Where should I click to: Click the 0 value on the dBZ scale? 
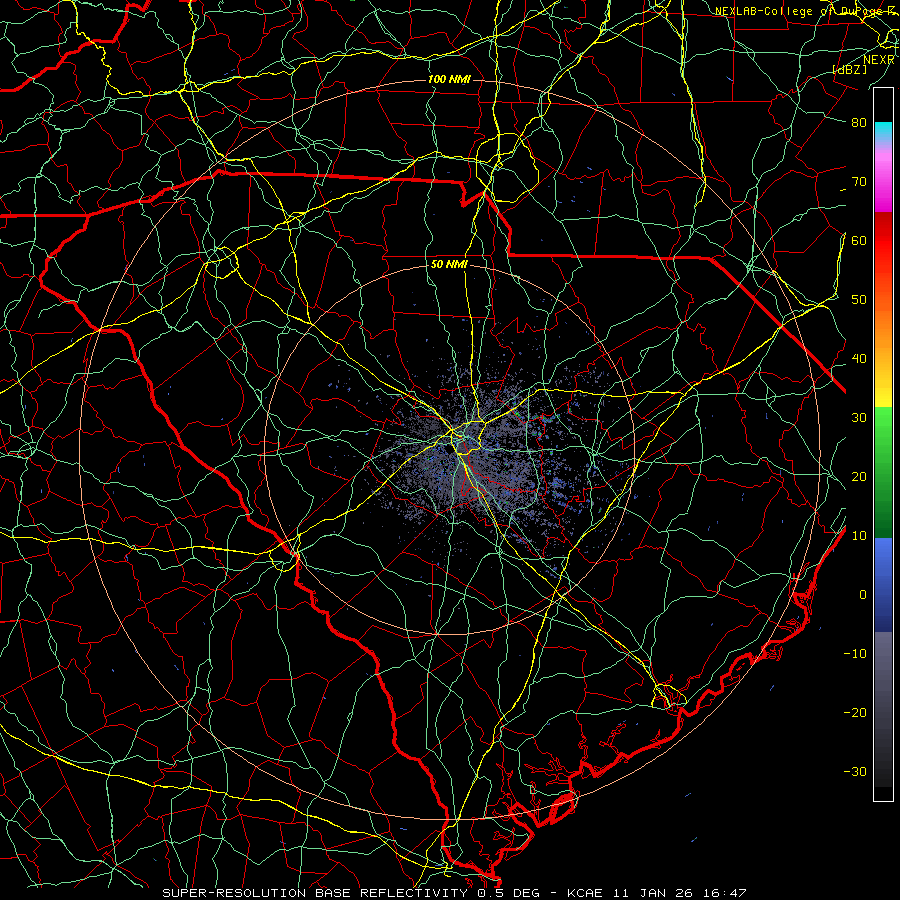[x=863, y=595]
